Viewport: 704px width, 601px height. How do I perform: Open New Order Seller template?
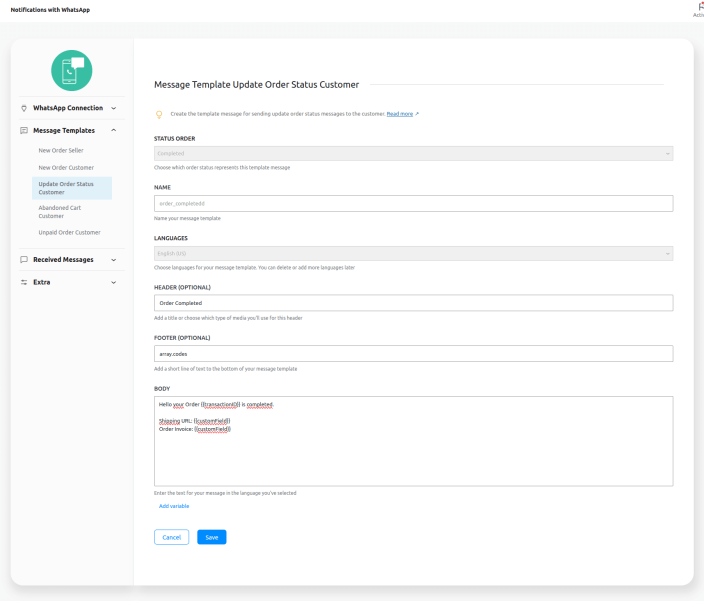click(x=61, y=150)
